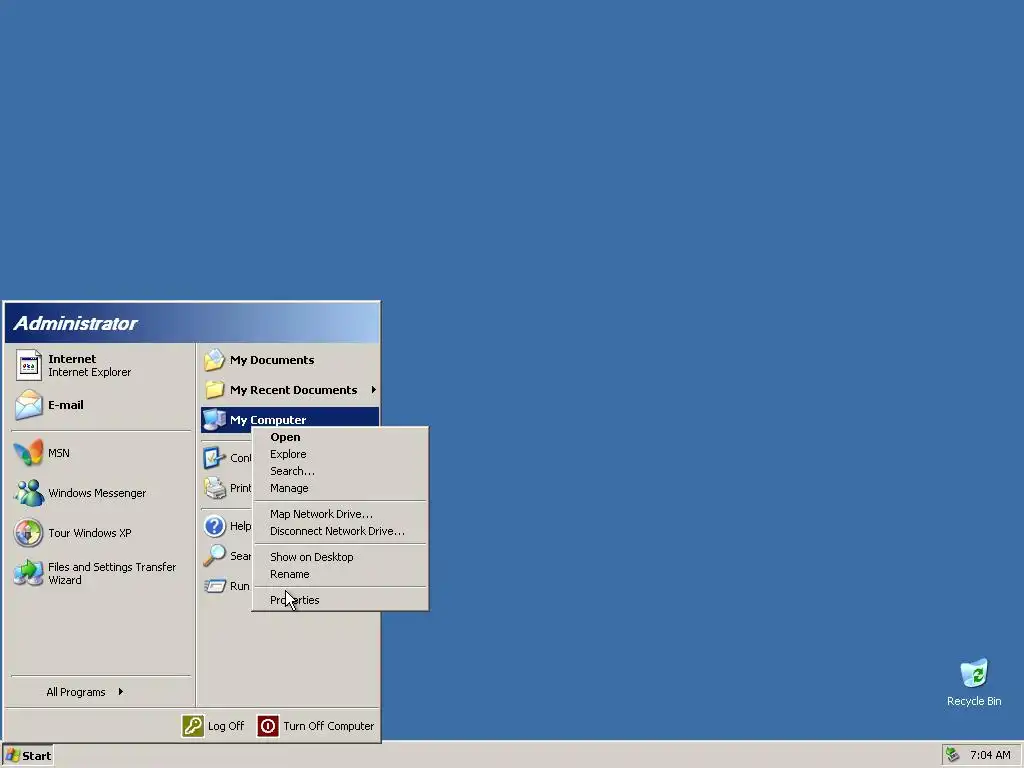Click the system tray network icon

pos(953,755)
